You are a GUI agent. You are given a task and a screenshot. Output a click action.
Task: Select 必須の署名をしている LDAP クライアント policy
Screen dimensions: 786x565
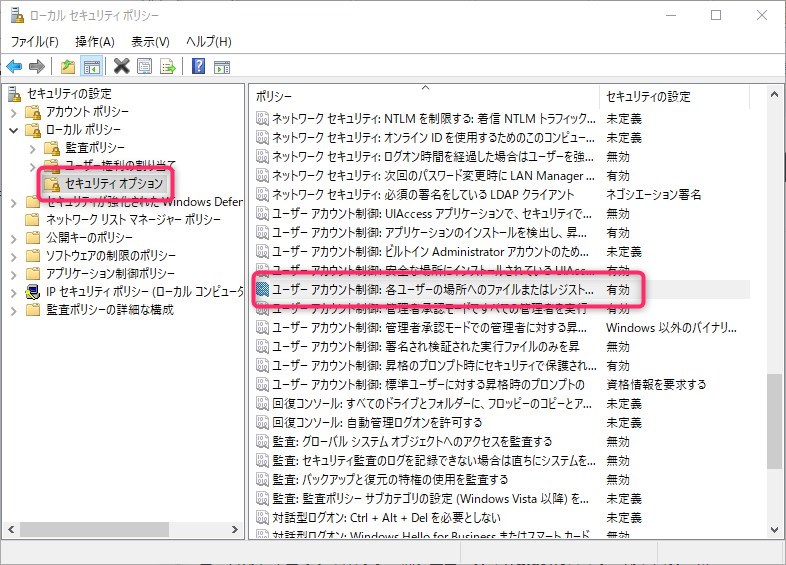502,195
